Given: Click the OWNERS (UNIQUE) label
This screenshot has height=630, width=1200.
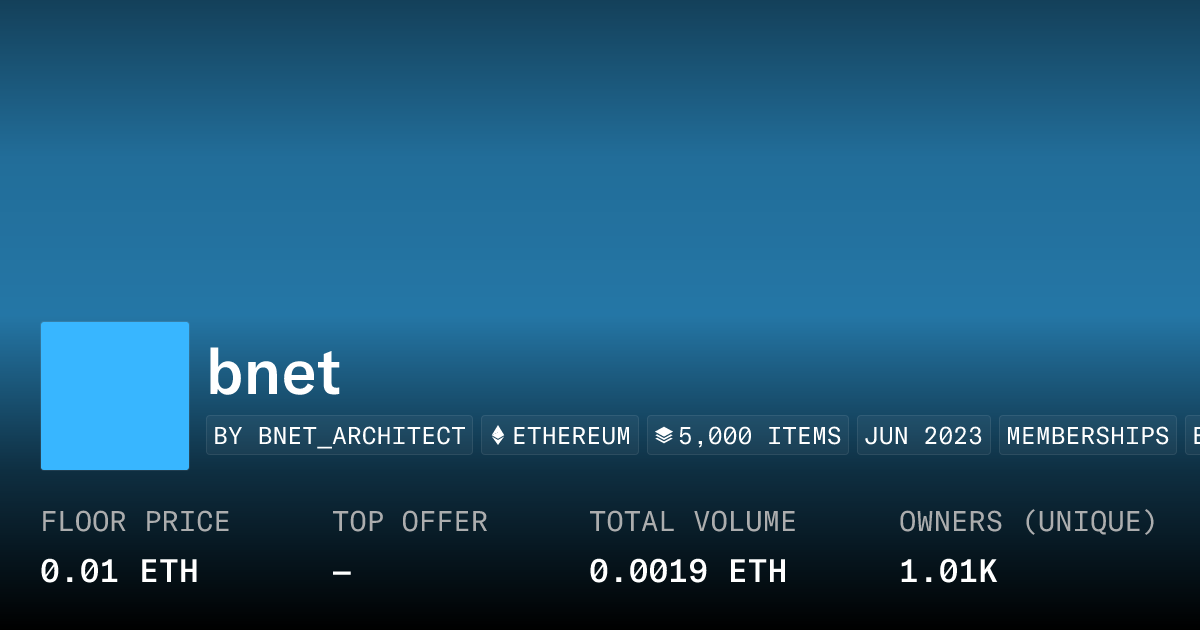Looking at the screenshot, I should pos(1027,522).
